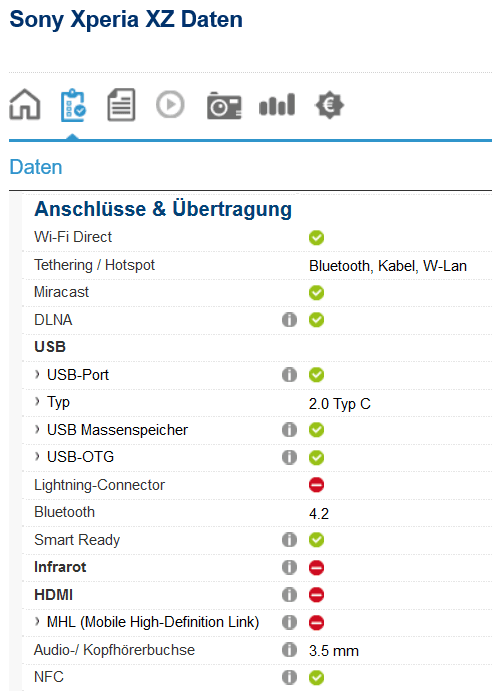492x691 pixels.
Task: Click the Daten section heading
Action: pos(36,167)
